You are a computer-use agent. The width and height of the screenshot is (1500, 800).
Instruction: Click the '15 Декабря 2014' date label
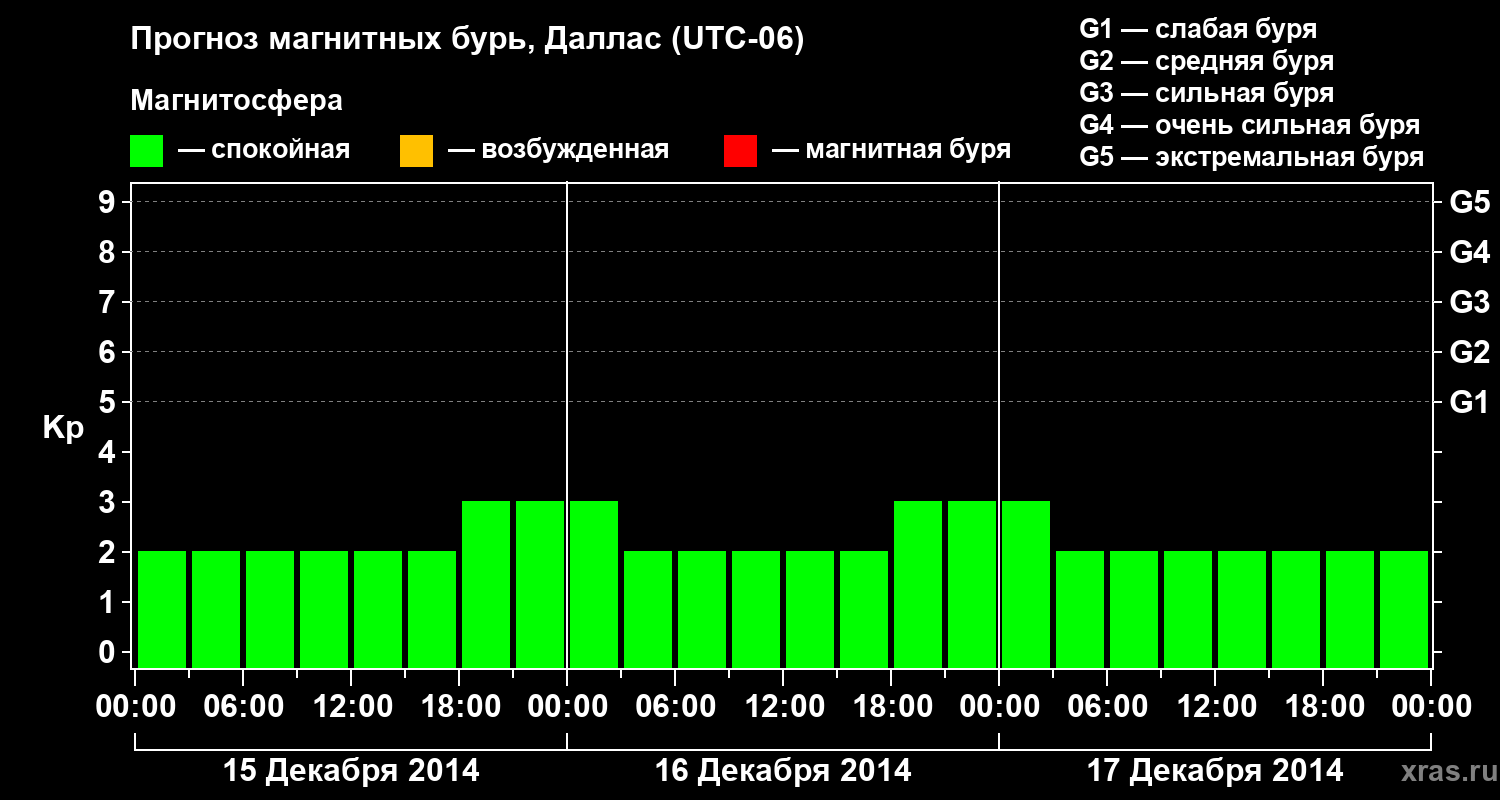click(x=351, y=771)
